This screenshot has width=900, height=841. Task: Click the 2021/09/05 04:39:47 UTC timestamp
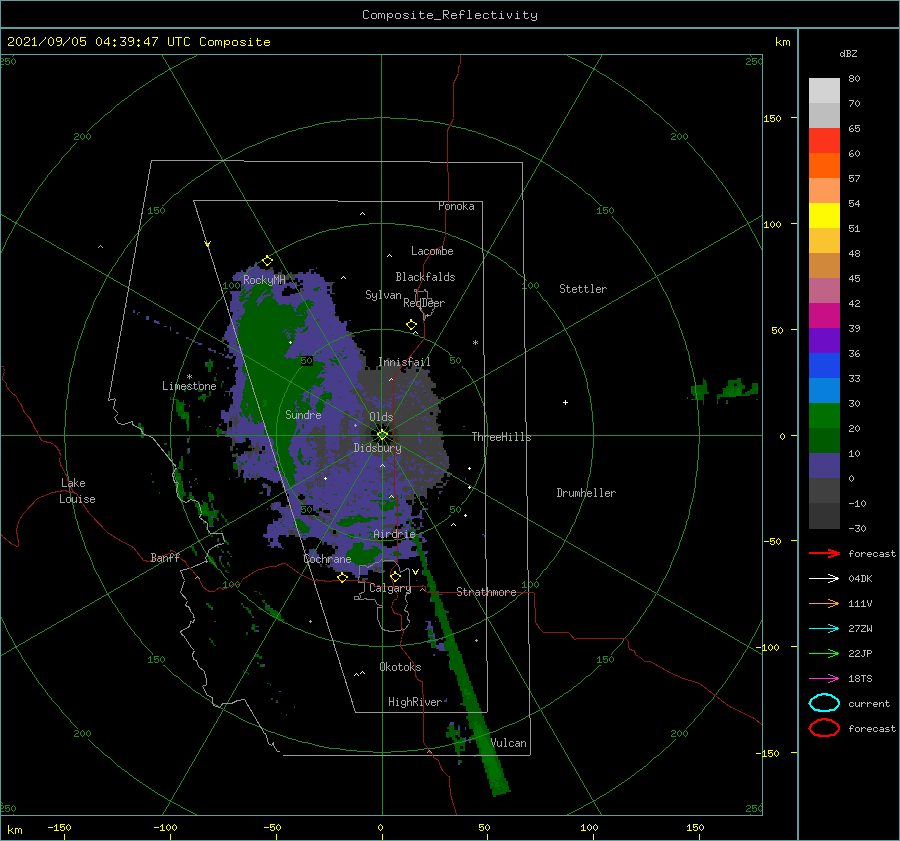tap(138, 42)
